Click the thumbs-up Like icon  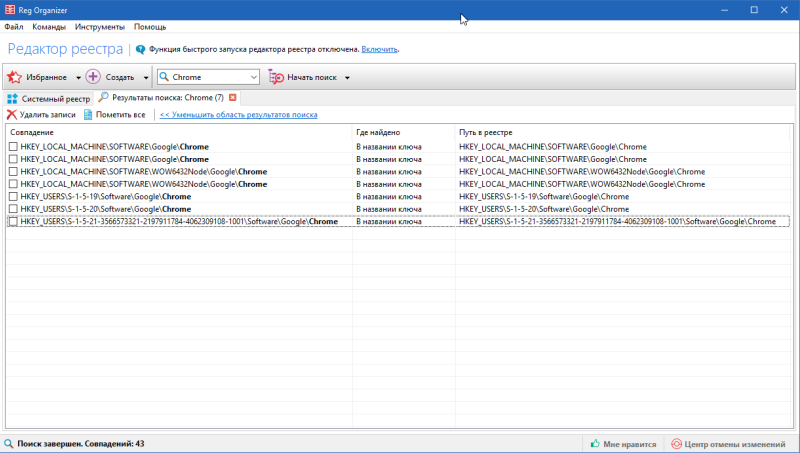(595, 443)
